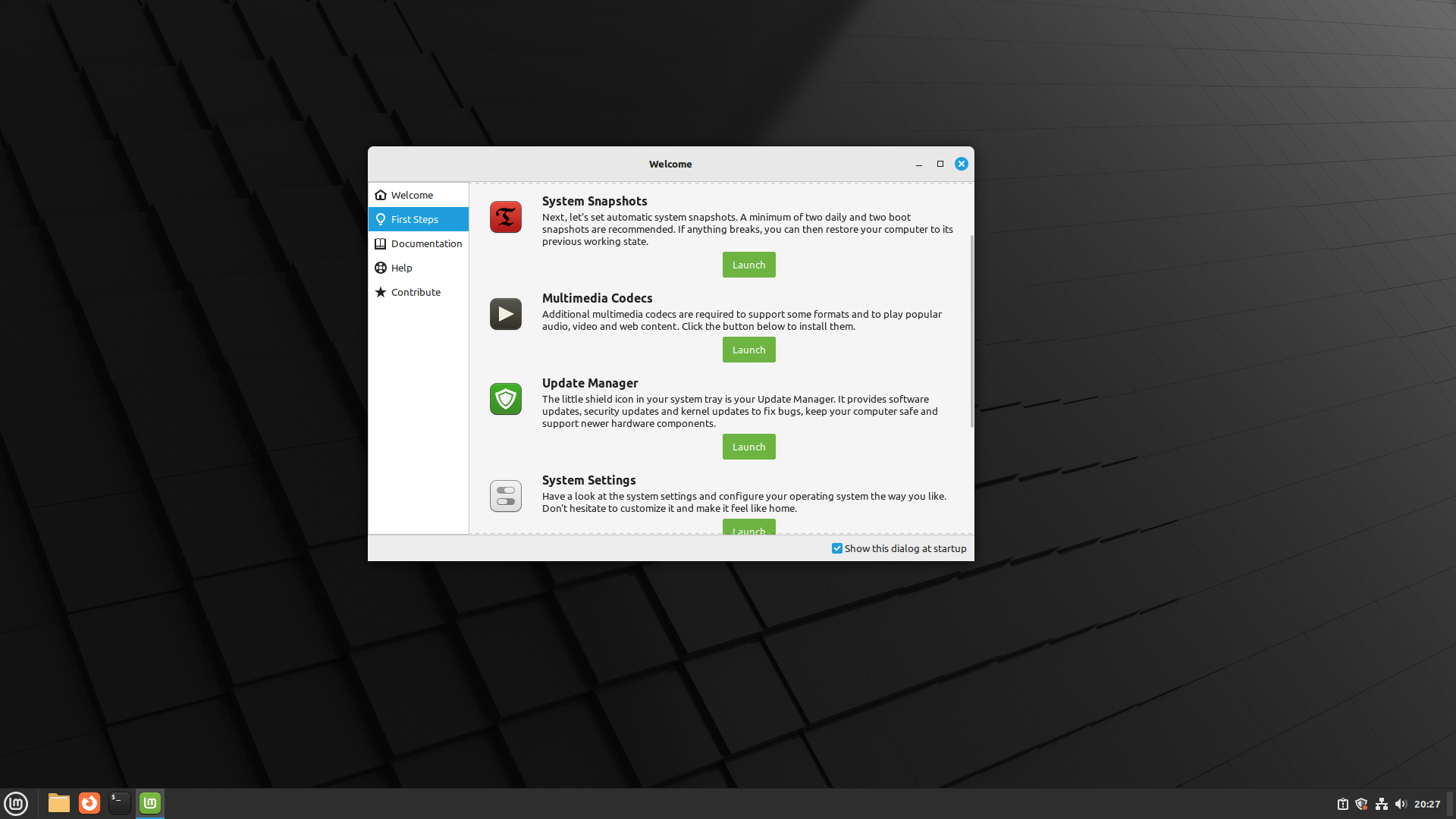Click the vertical scrollbar in Welcome window
1456x819 pixels.
click(971, 331)
